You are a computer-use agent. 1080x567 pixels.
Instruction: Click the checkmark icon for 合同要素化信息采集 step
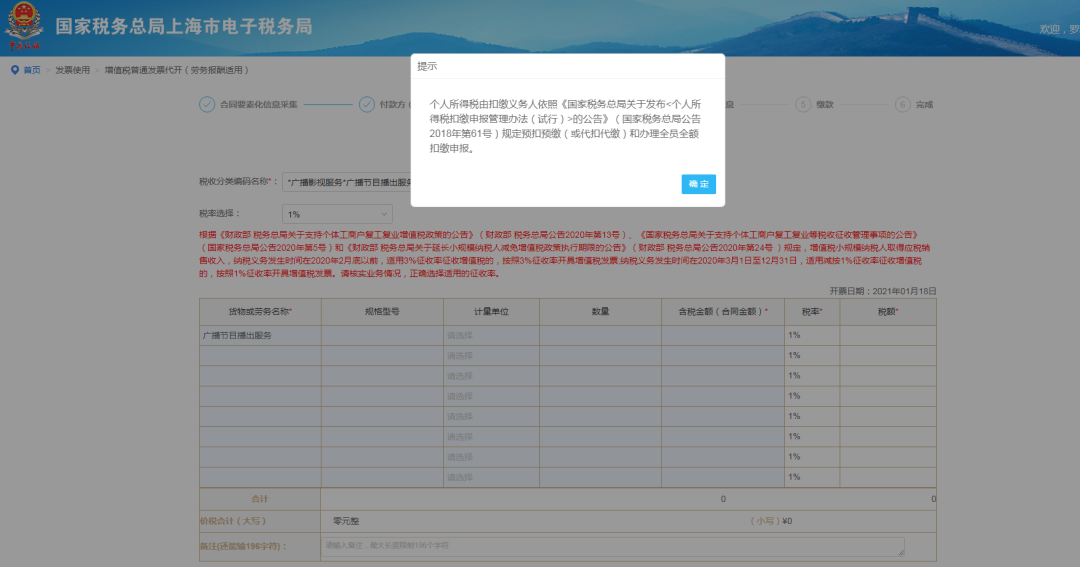[207, 104]
